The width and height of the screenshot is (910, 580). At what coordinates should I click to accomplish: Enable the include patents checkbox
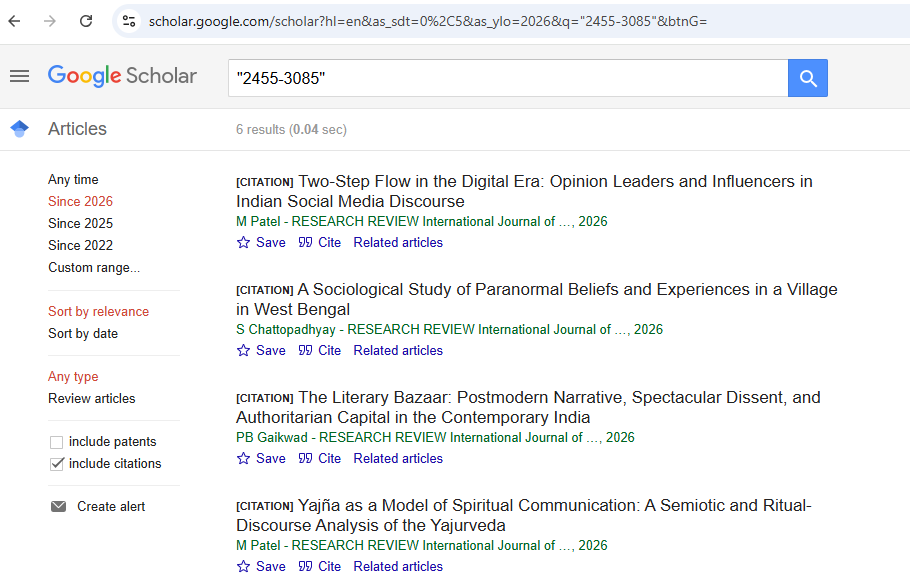pos(57,442)
